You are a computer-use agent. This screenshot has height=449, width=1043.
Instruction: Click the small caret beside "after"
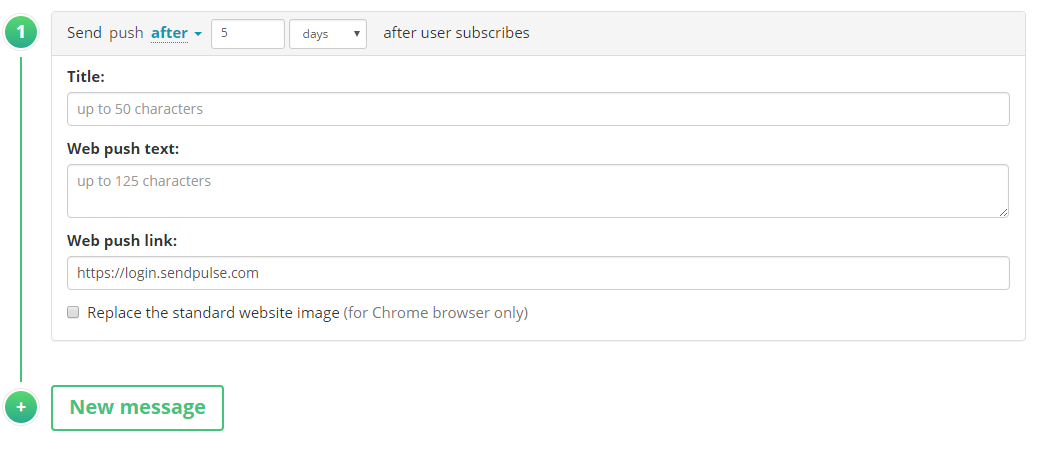click(x=198, y=34)
